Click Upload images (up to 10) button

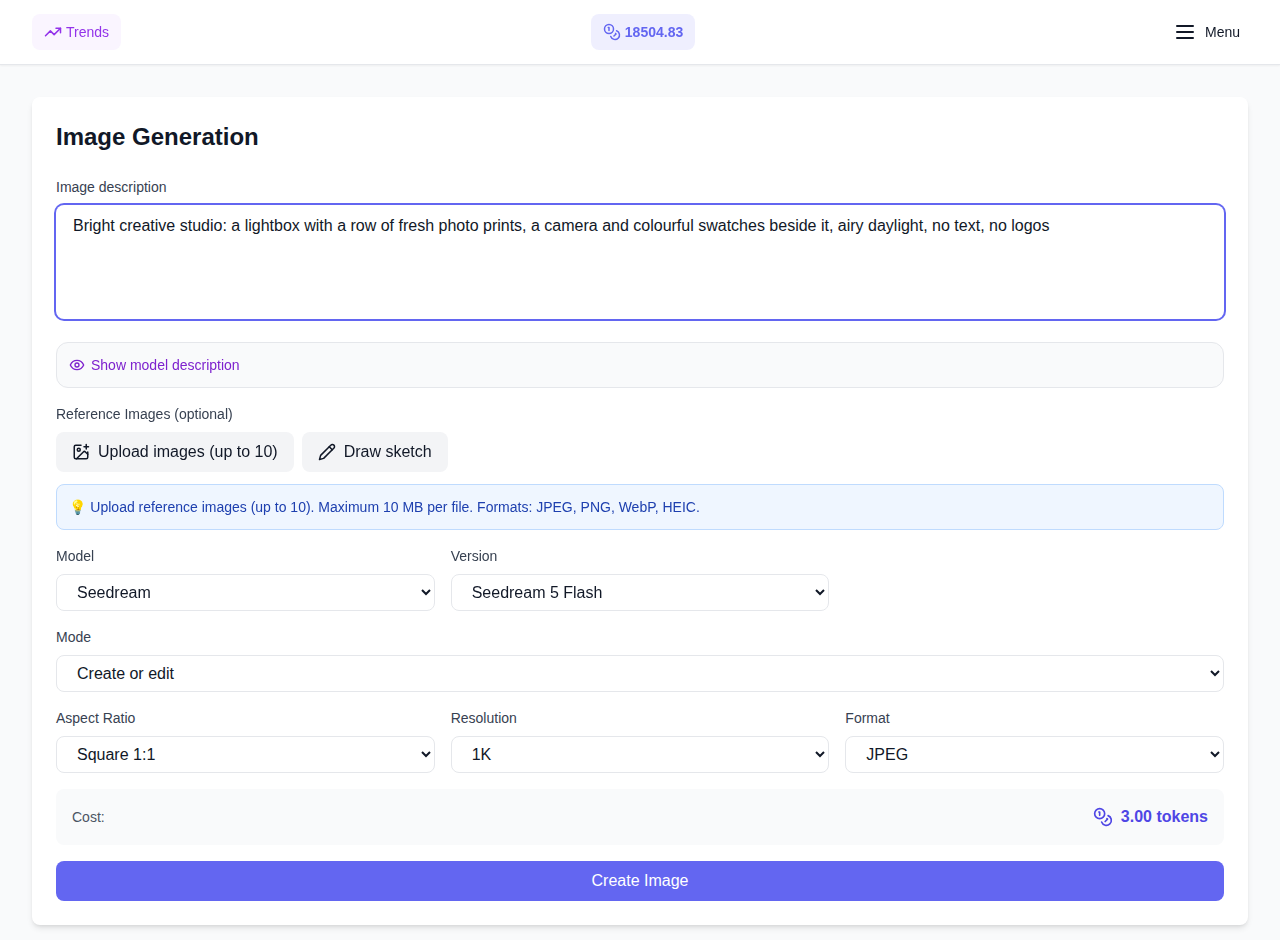(175, 452)
